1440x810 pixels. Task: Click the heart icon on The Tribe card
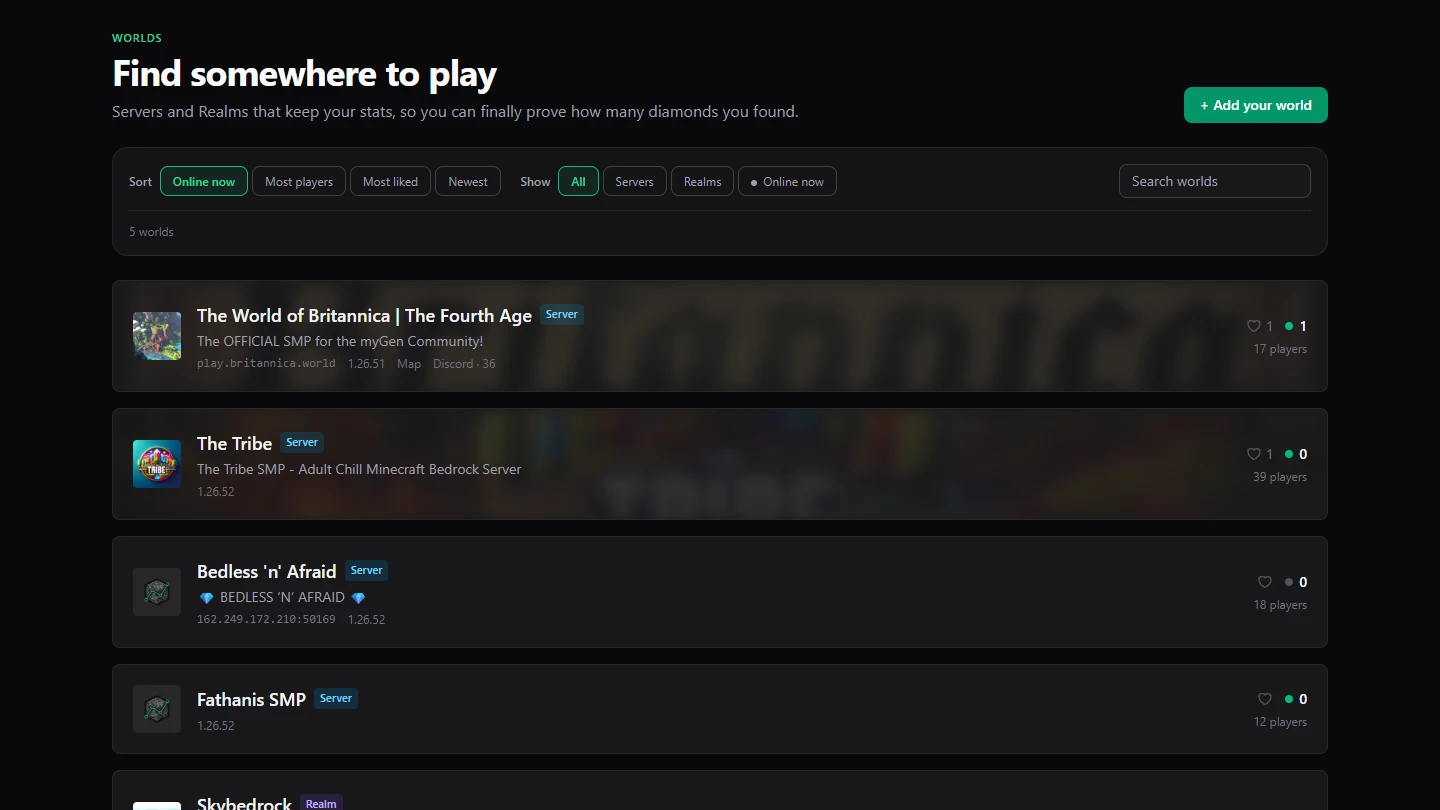(1253, 454)
